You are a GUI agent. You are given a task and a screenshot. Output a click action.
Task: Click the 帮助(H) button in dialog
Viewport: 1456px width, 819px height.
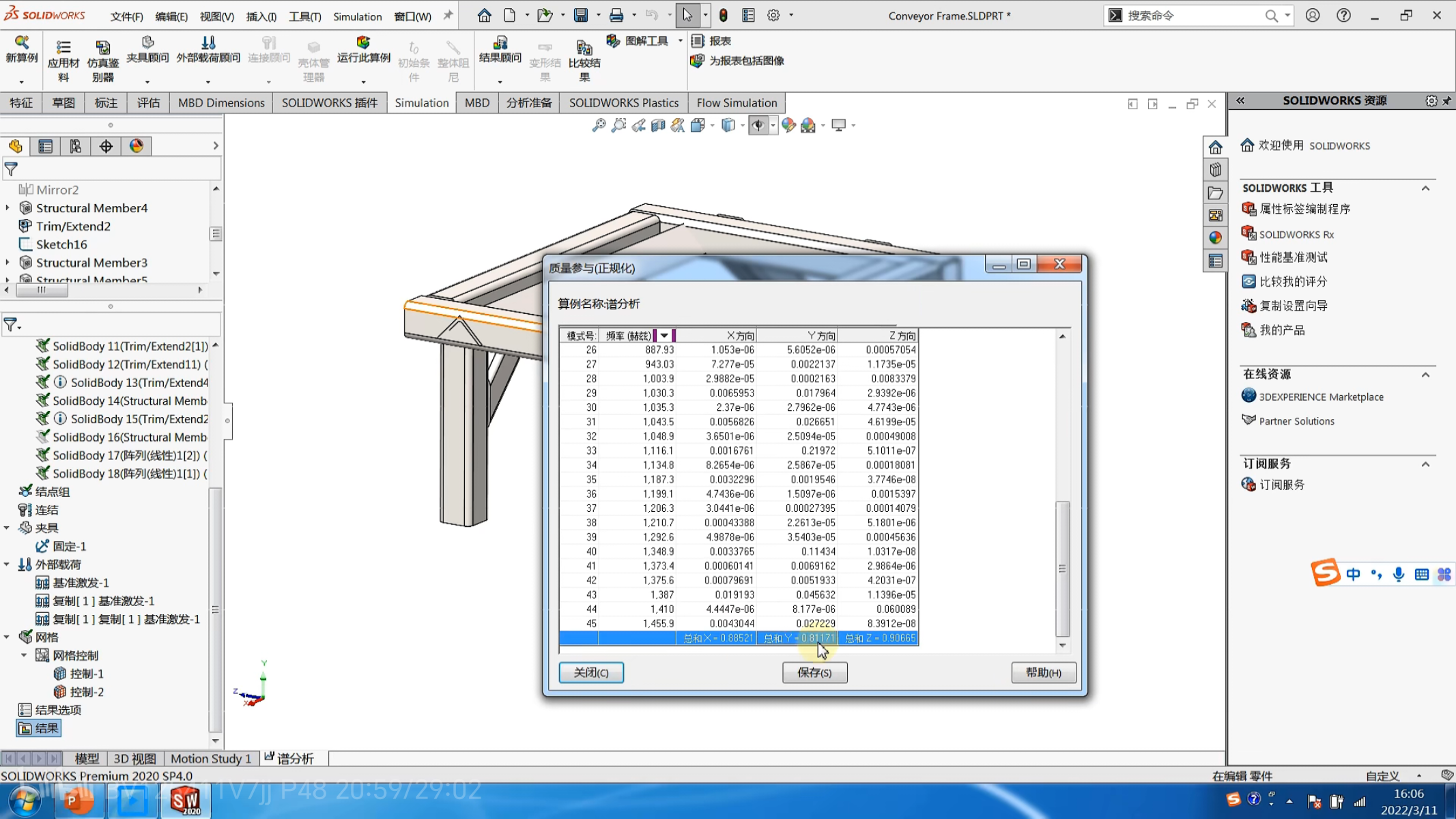1044,672
